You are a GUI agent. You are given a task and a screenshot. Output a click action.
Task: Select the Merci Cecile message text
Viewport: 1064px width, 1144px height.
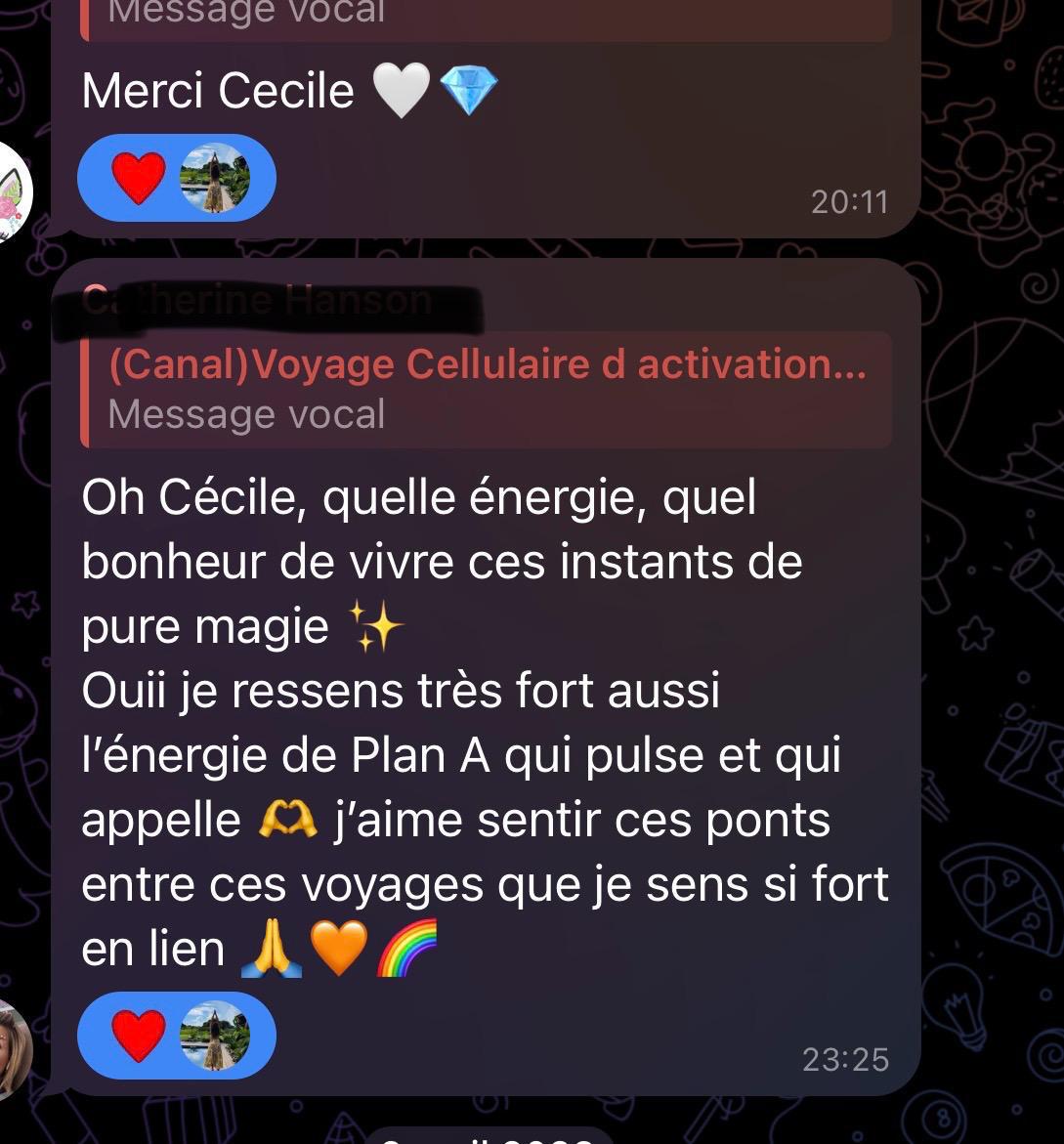(x=218, y=91)
